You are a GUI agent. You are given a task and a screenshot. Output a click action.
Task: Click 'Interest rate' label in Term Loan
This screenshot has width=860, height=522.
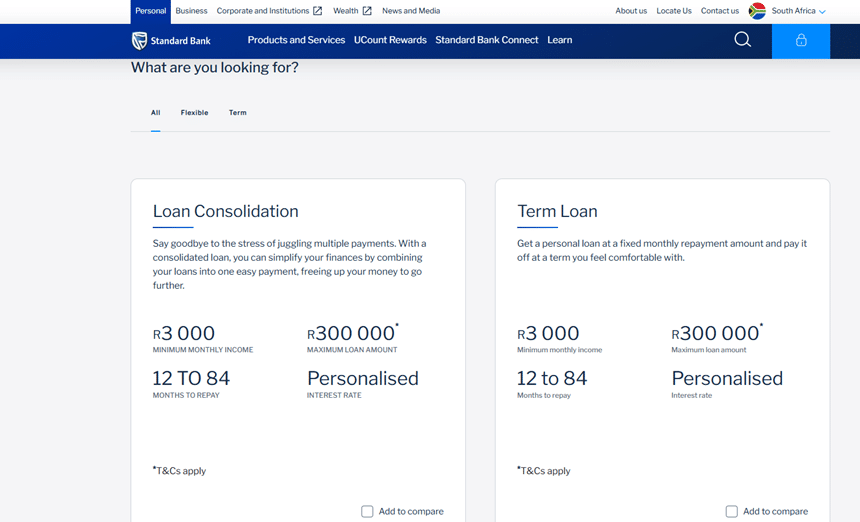[692, 395]
